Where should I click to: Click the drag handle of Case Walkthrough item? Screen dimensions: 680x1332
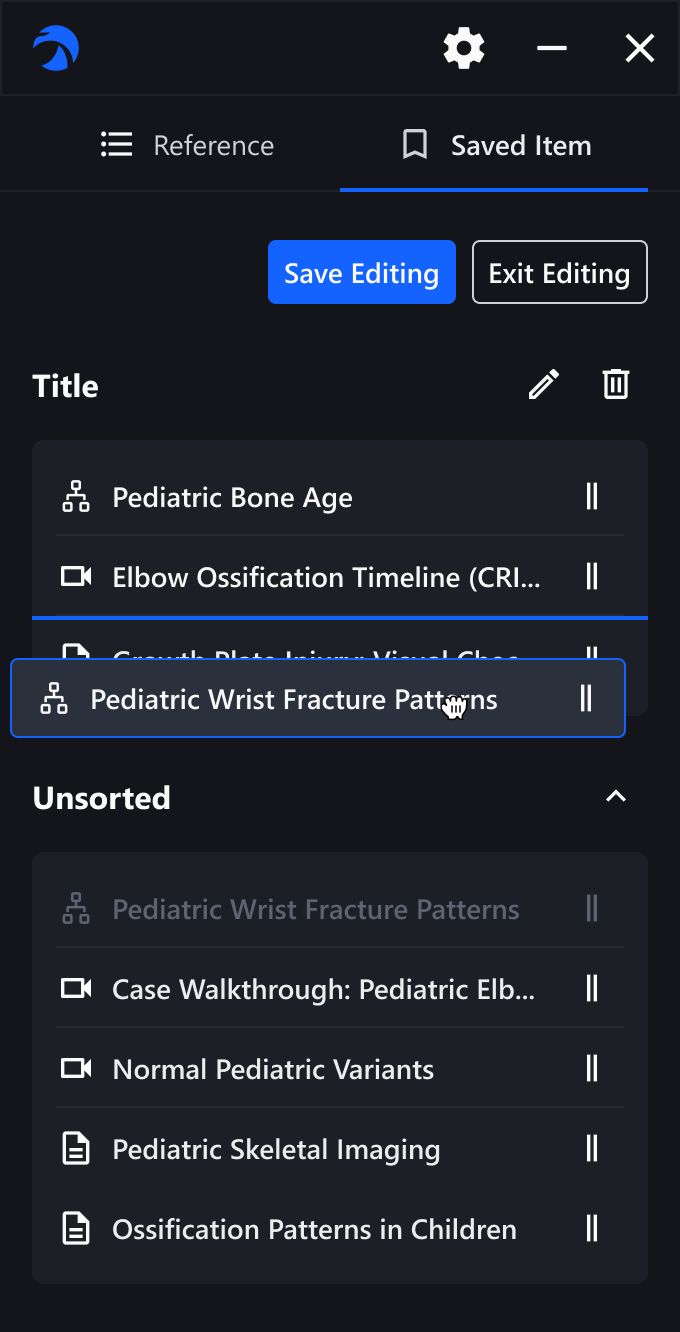pyautogui.click(x=592, y=989)
